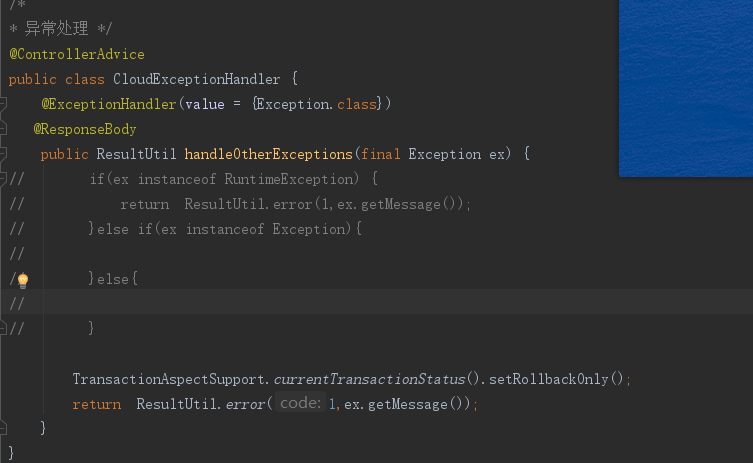Click the currentTransactionStatus method call
Screen dimensions: 753x463
tap(369, 379)
